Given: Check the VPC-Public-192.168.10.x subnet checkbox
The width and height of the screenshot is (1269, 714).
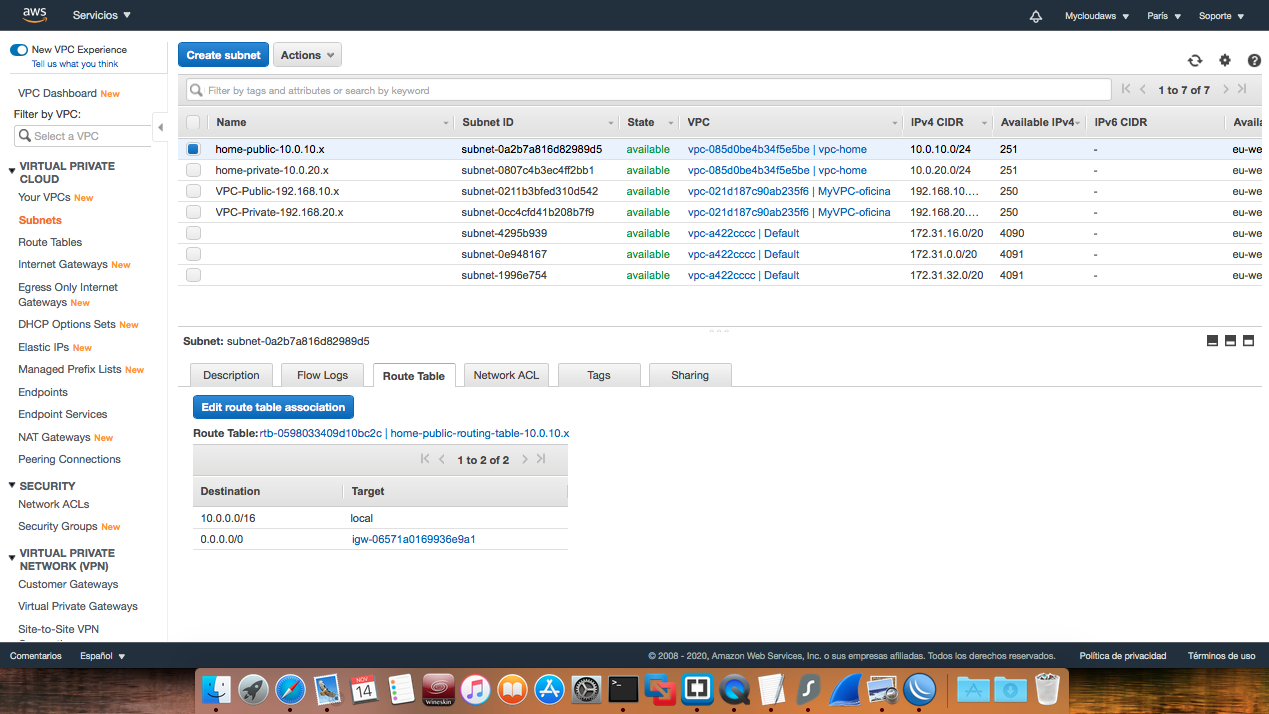Looking at the screenshot, I should click(193, 191).
